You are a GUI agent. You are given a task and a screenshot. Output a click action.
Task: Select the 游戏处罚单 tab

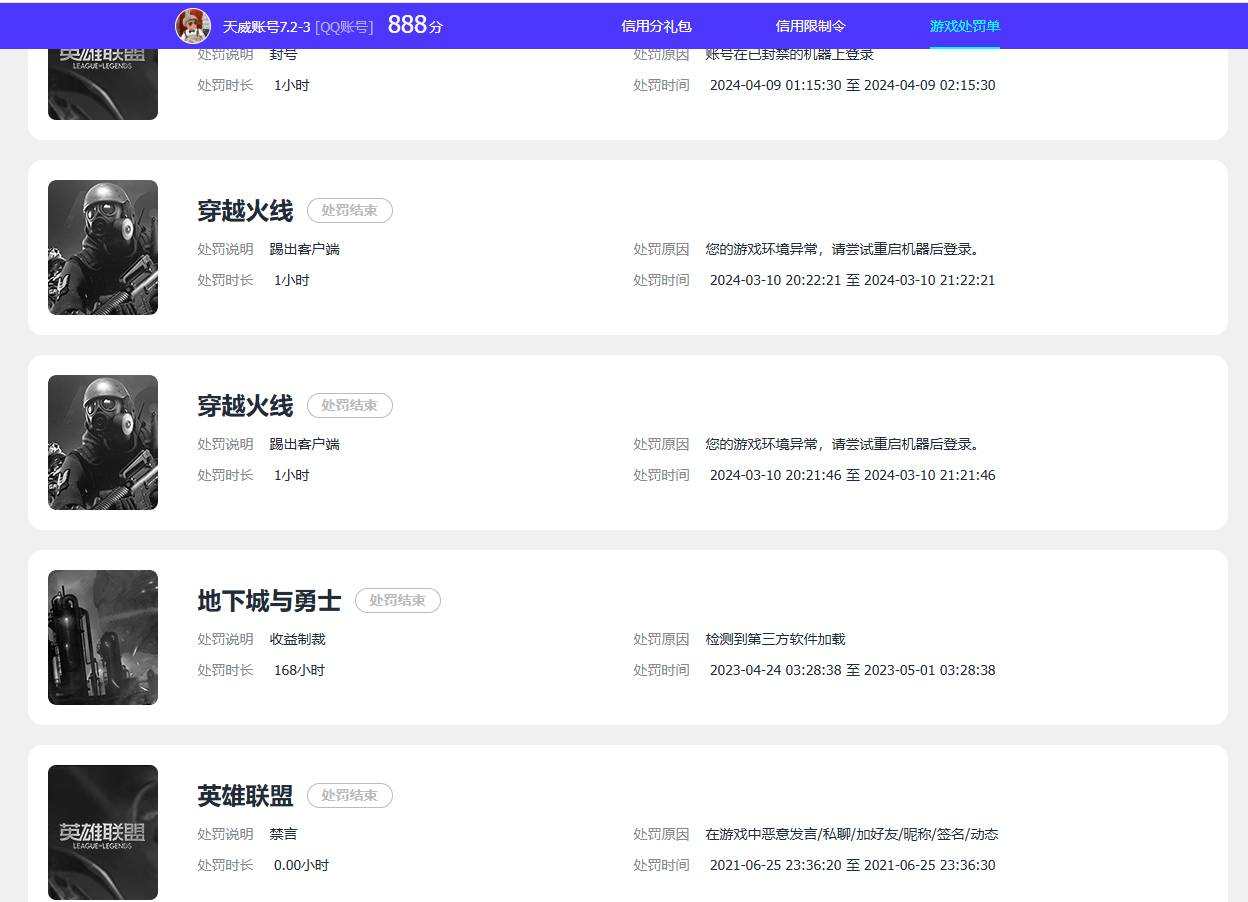pyautogui.click(x=965, y=26)
